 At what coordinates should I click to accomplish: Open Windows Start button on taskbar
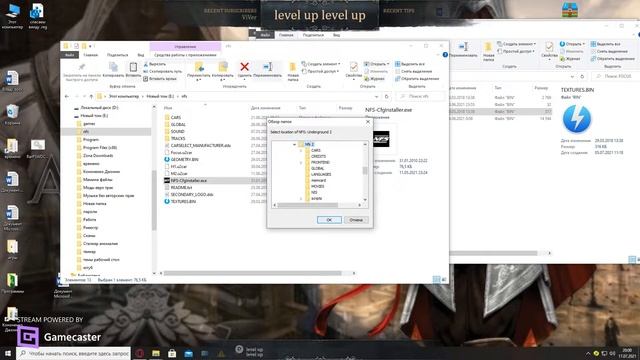8,353
